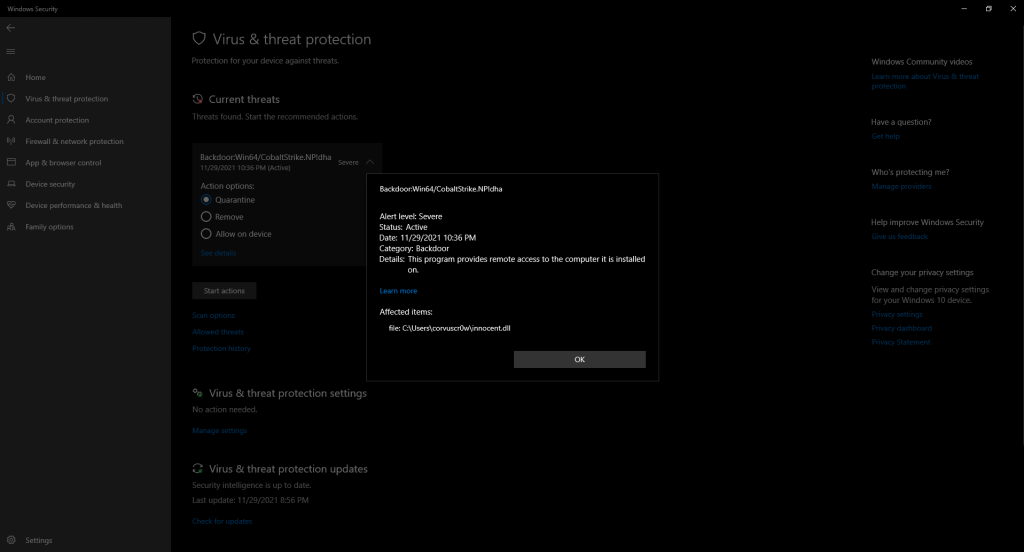This screenshot has height=552, width=1024.
Task: Click the Device security icon
Action: pos(11,184)
